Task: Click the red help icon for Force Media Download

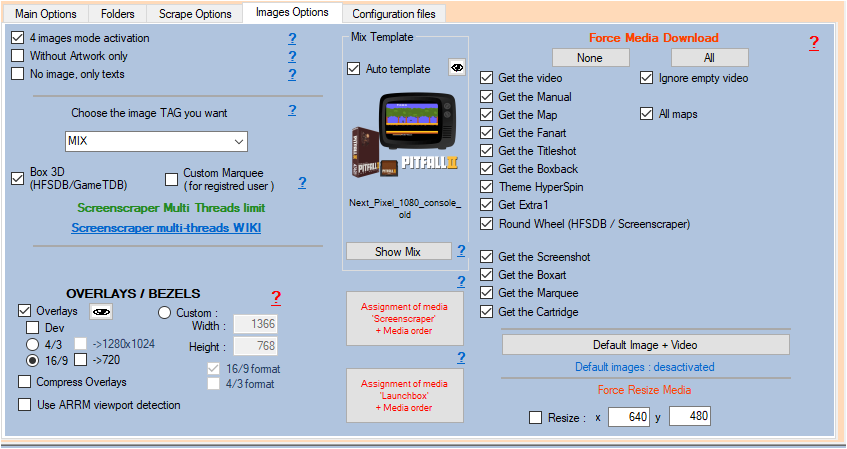Action: [x=814, y=42]
